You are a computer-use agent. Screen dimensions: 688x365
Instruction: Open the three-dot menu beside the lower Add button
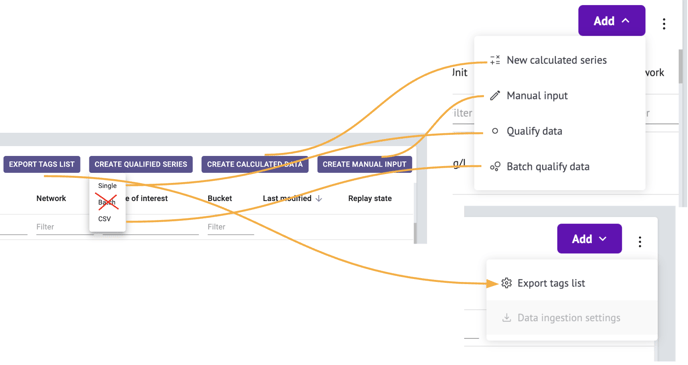(640, 241)
